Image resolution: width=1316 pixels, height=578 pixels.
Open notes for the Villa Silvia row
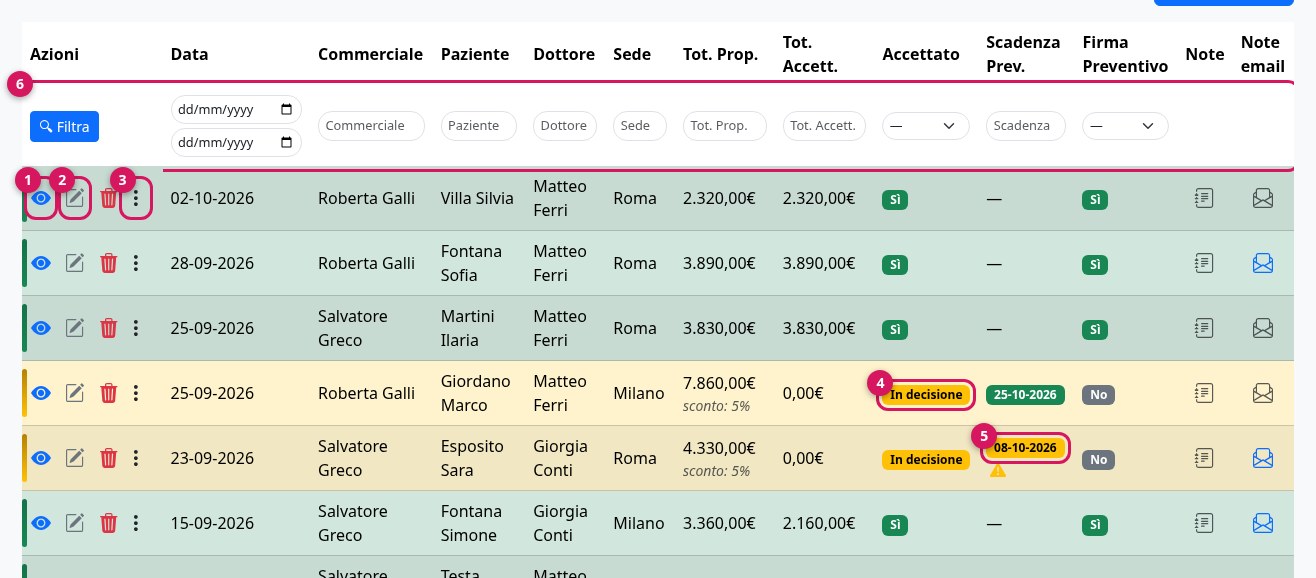(1204, 198)
